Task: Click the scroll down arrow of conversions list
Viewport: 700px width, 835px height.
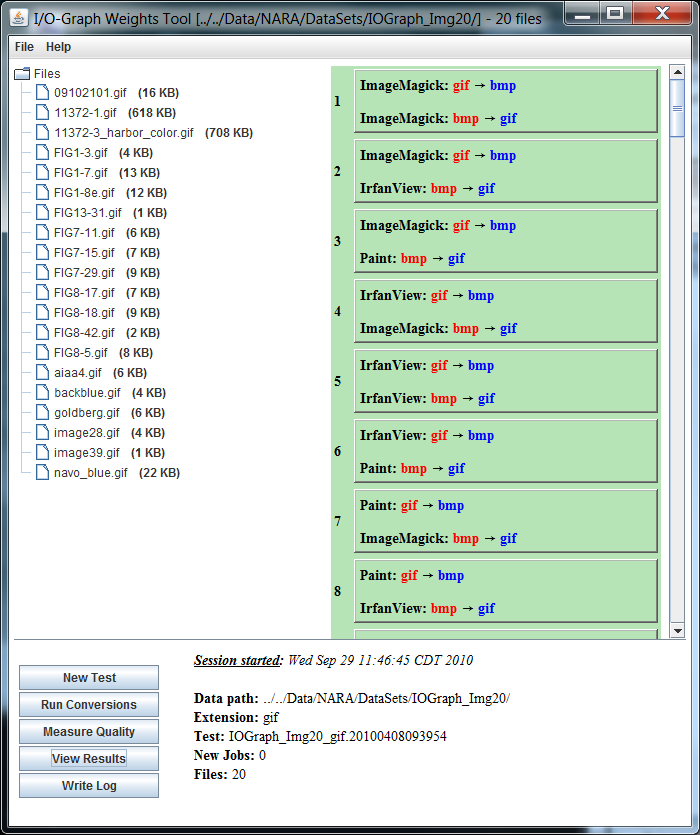Action: [677, 631]
